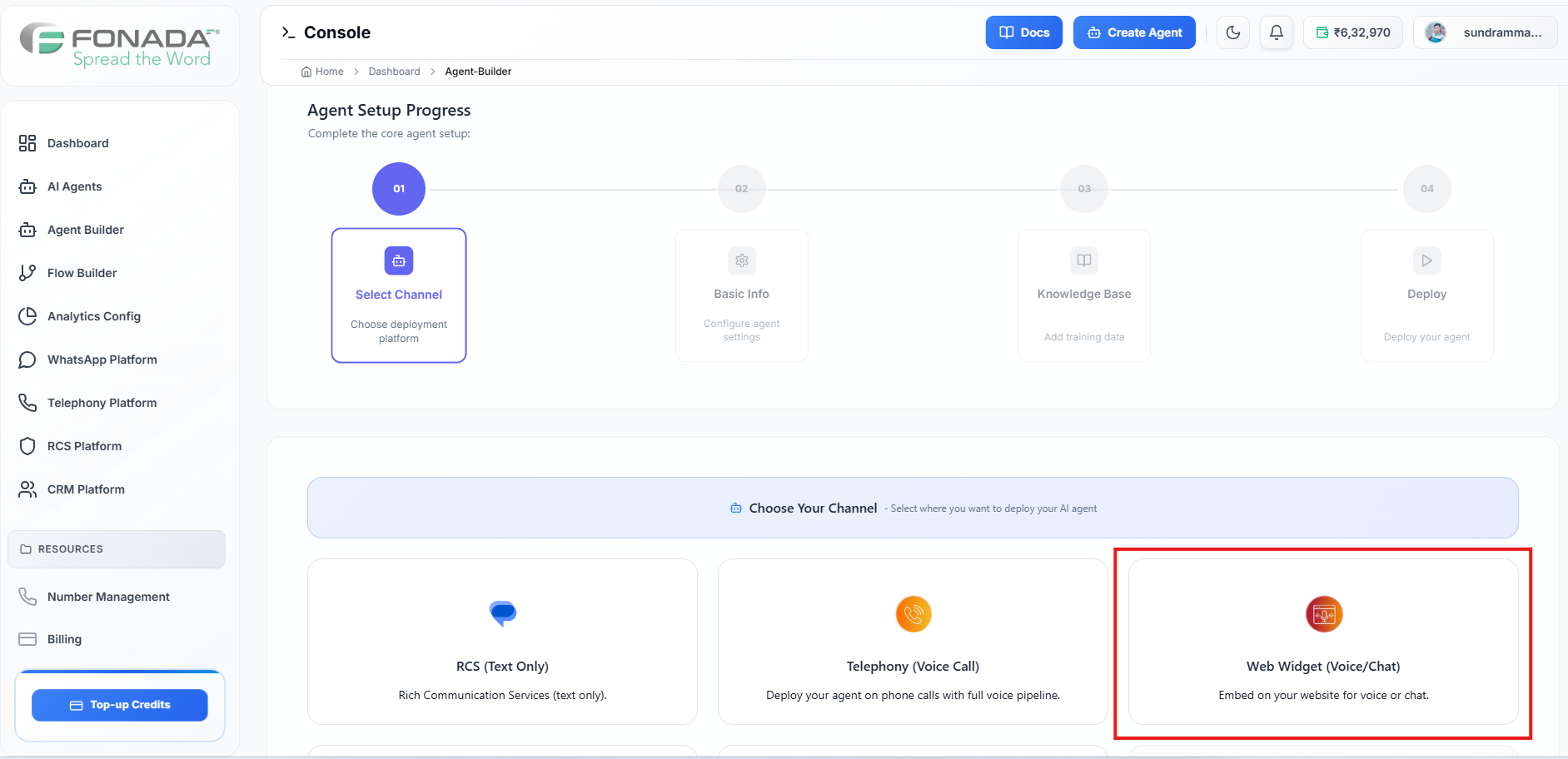Click the Select Channel robot icon

(399, 260)
